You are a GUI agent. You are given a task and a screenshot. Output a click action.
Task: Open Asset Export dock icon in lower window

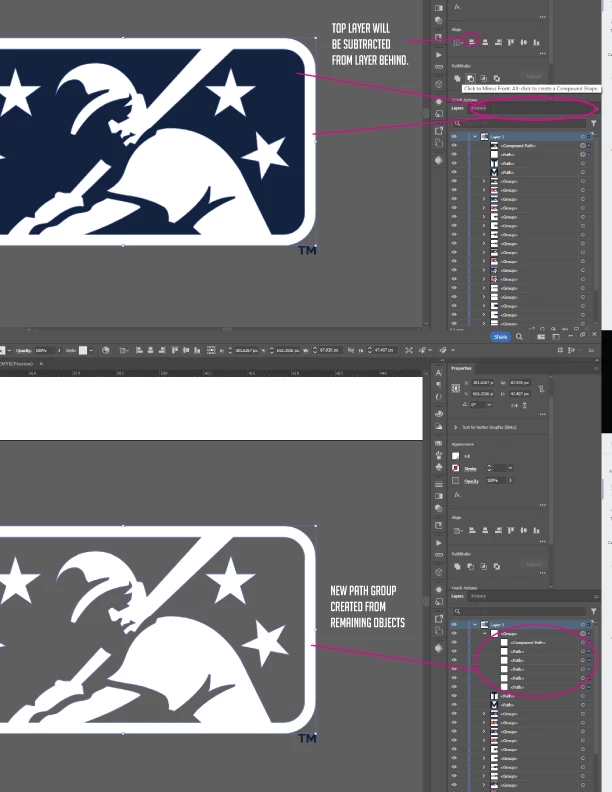[x=439, y=618]
